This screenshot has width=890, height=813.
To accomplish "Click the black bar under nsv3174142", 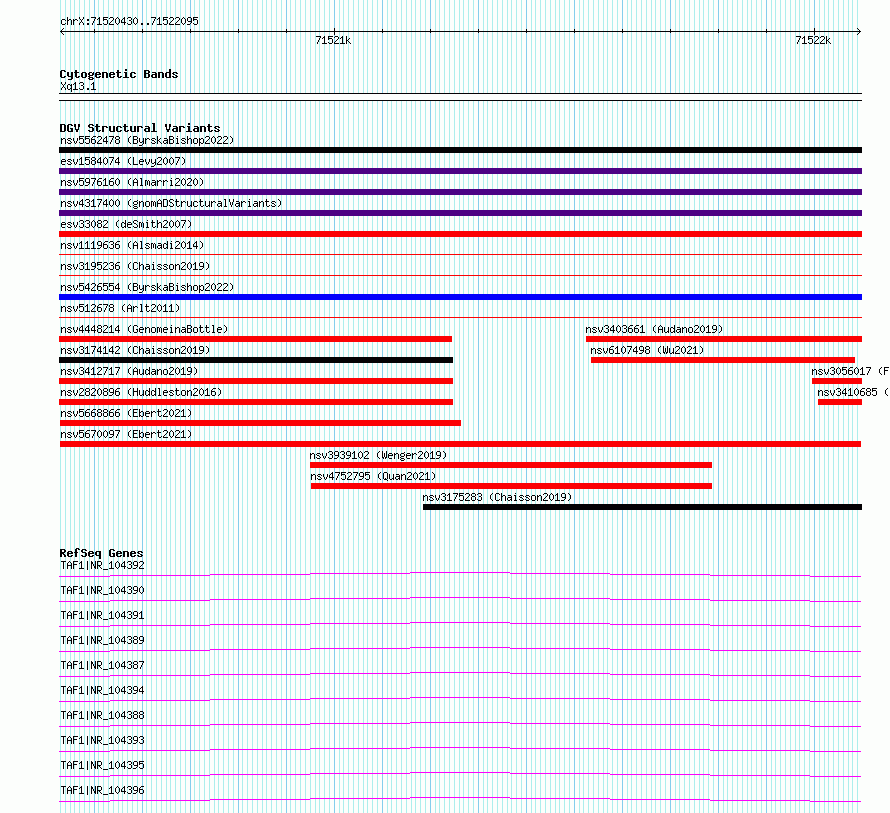I will (256, 360).
